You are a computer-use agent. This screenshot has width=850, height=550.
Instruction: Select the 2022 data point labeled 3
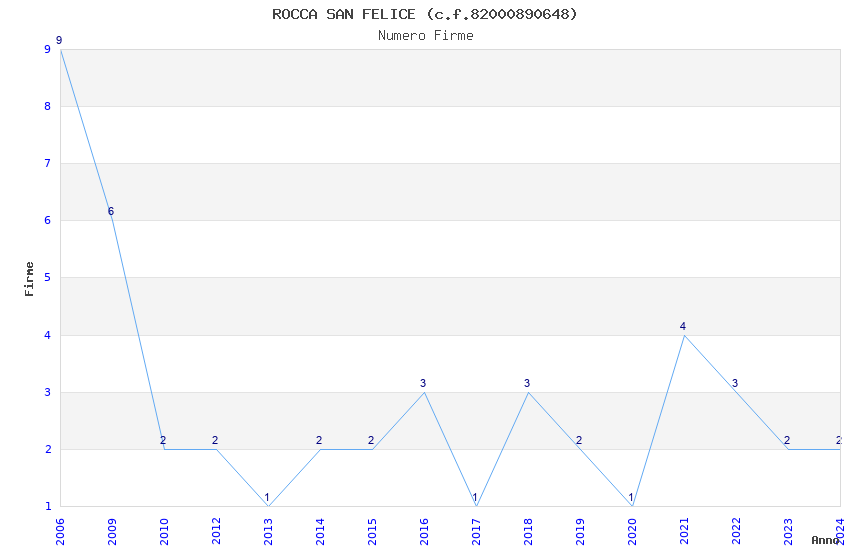[736, 384]
